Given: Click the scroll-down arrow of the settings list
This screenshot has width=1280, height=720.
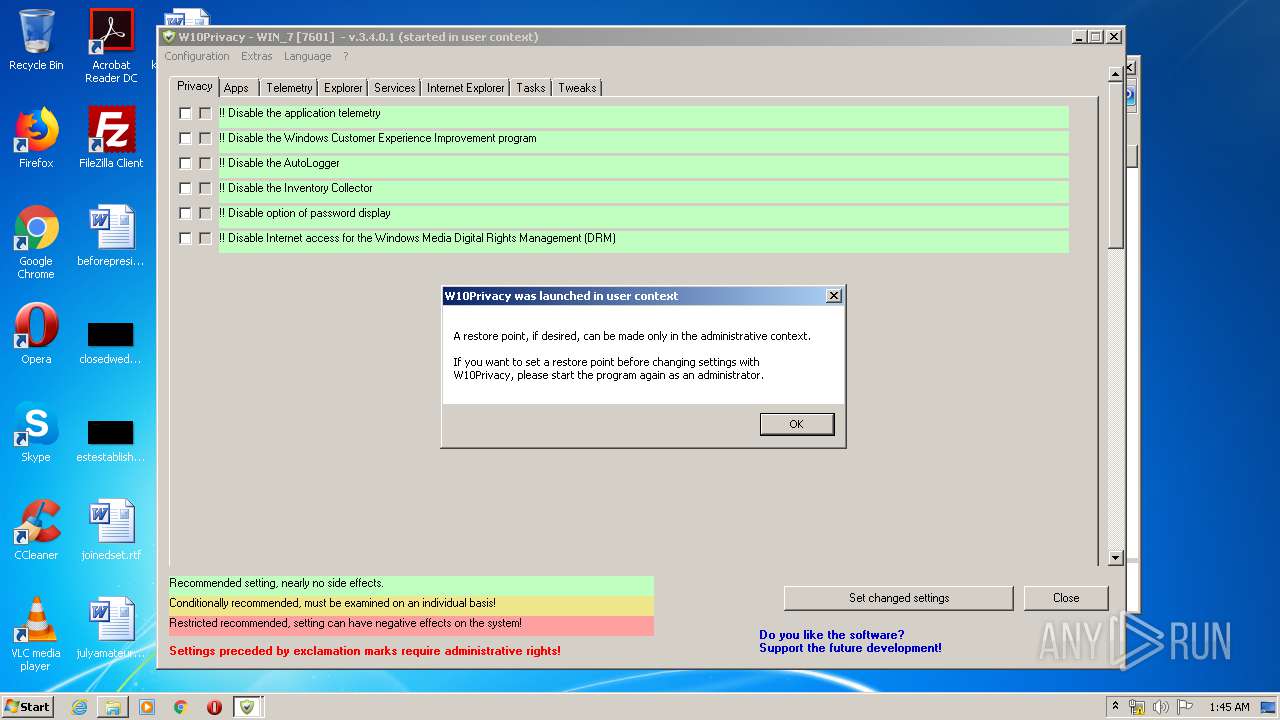Looking at the screenshot, I should pyautogui.click(x=1116, y=558).
